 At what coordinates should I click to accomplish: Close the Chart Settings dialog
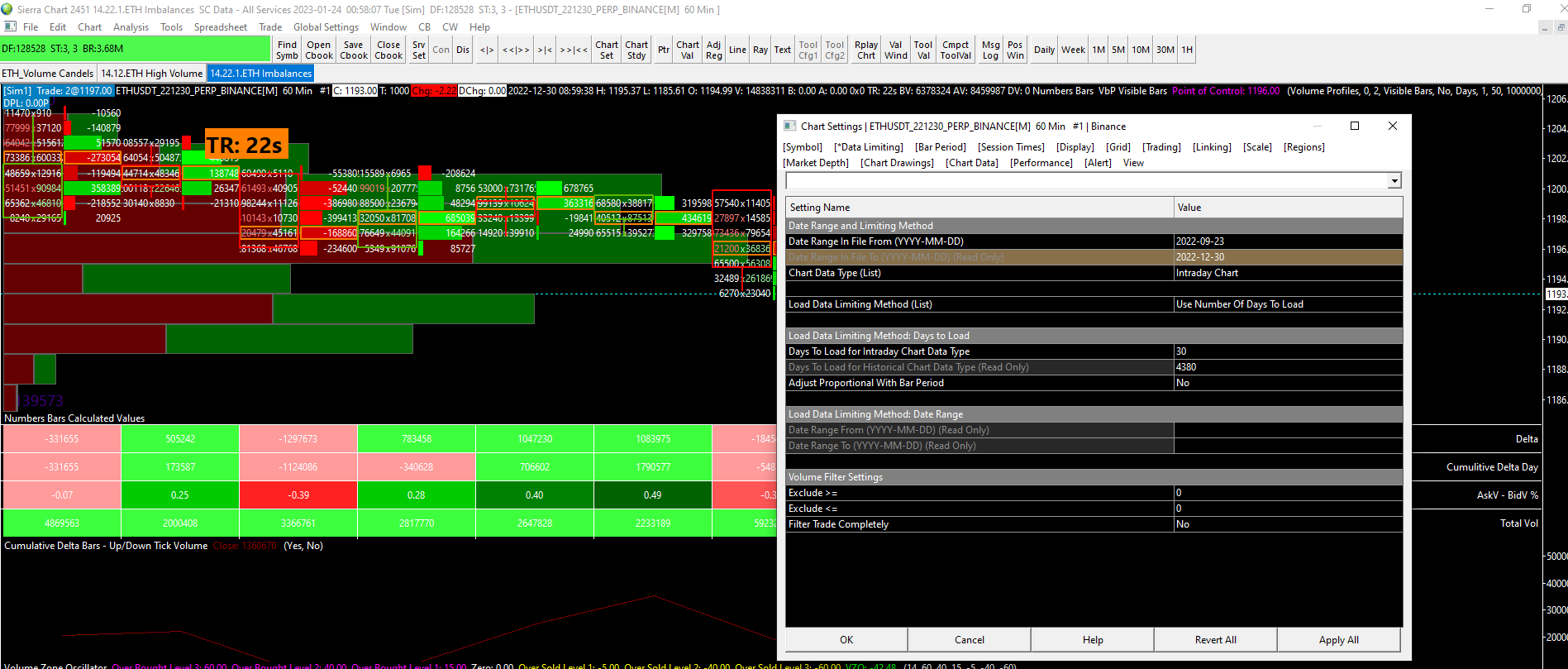tap(1393, 126)
